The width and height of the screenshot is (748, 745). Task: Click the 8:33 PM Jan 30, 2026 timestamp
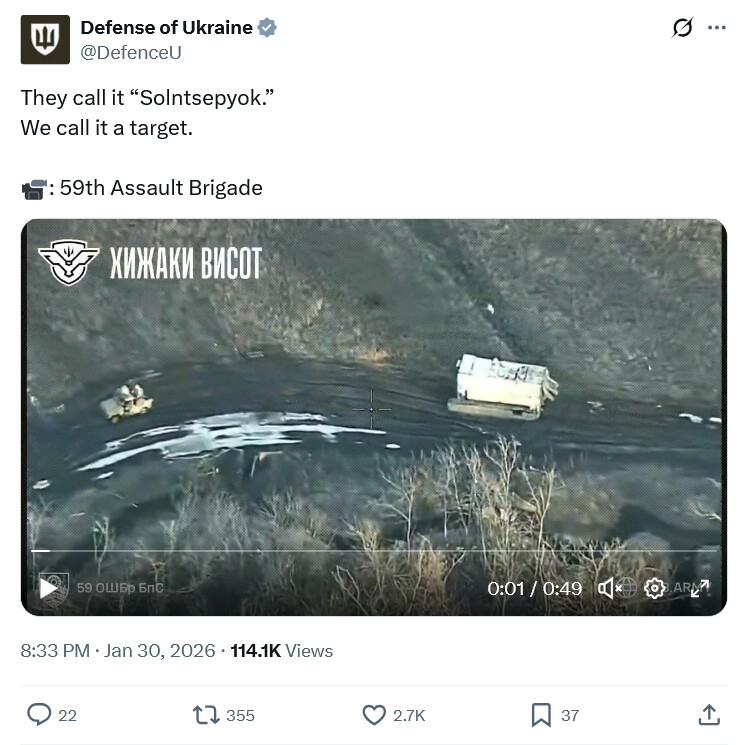[x=118, y=651]
